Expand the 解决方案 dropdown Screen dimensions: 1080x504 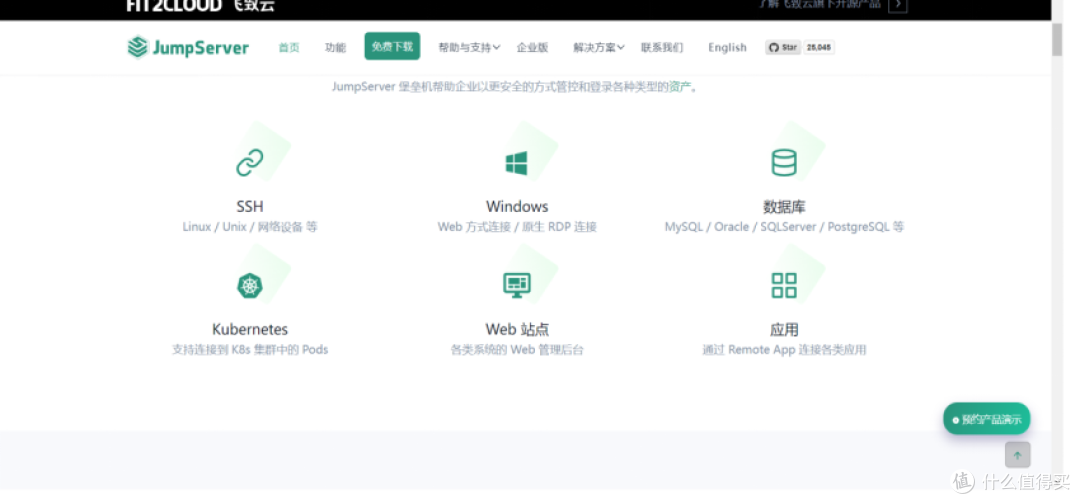599,48
